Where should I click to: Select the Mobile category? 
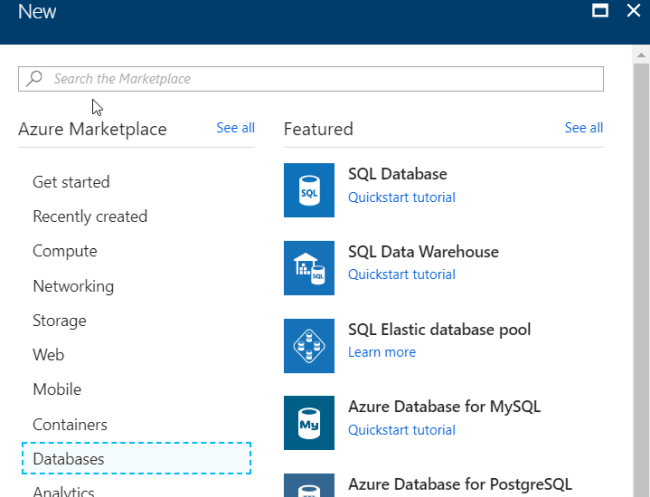click(x=57, y=389)
